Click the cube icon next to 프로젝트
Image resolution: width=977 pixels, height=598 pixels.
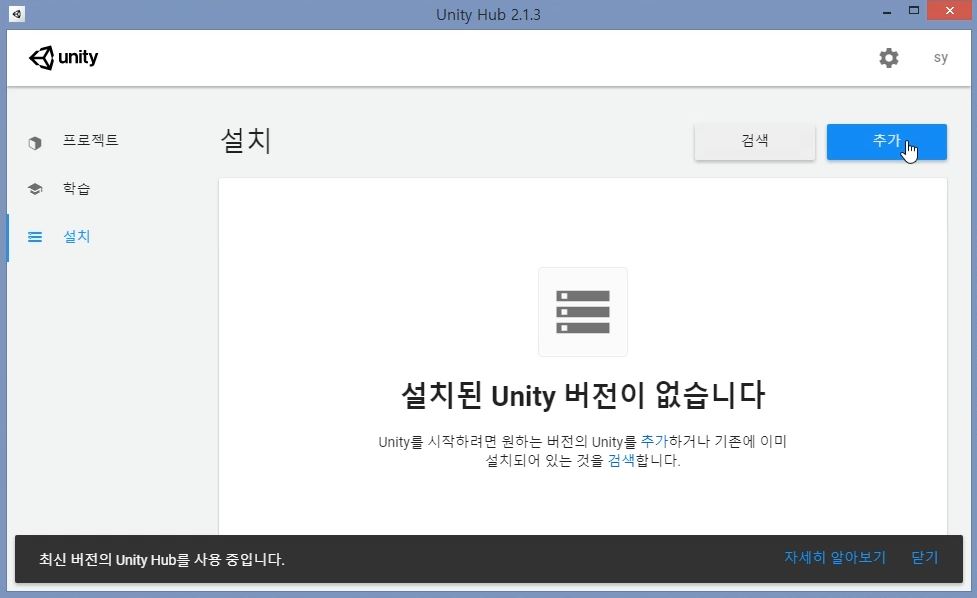pos(35,143)
